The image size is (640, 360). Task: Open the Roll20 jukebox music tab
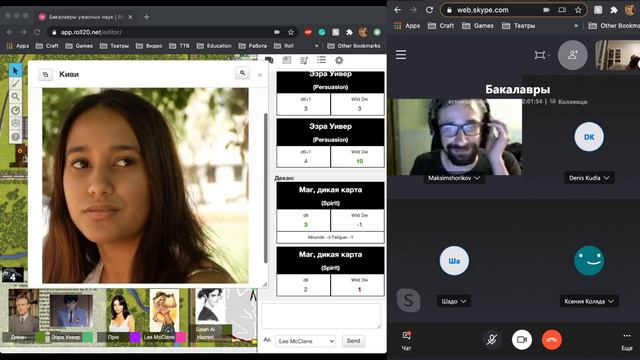(x=304, y=60)
